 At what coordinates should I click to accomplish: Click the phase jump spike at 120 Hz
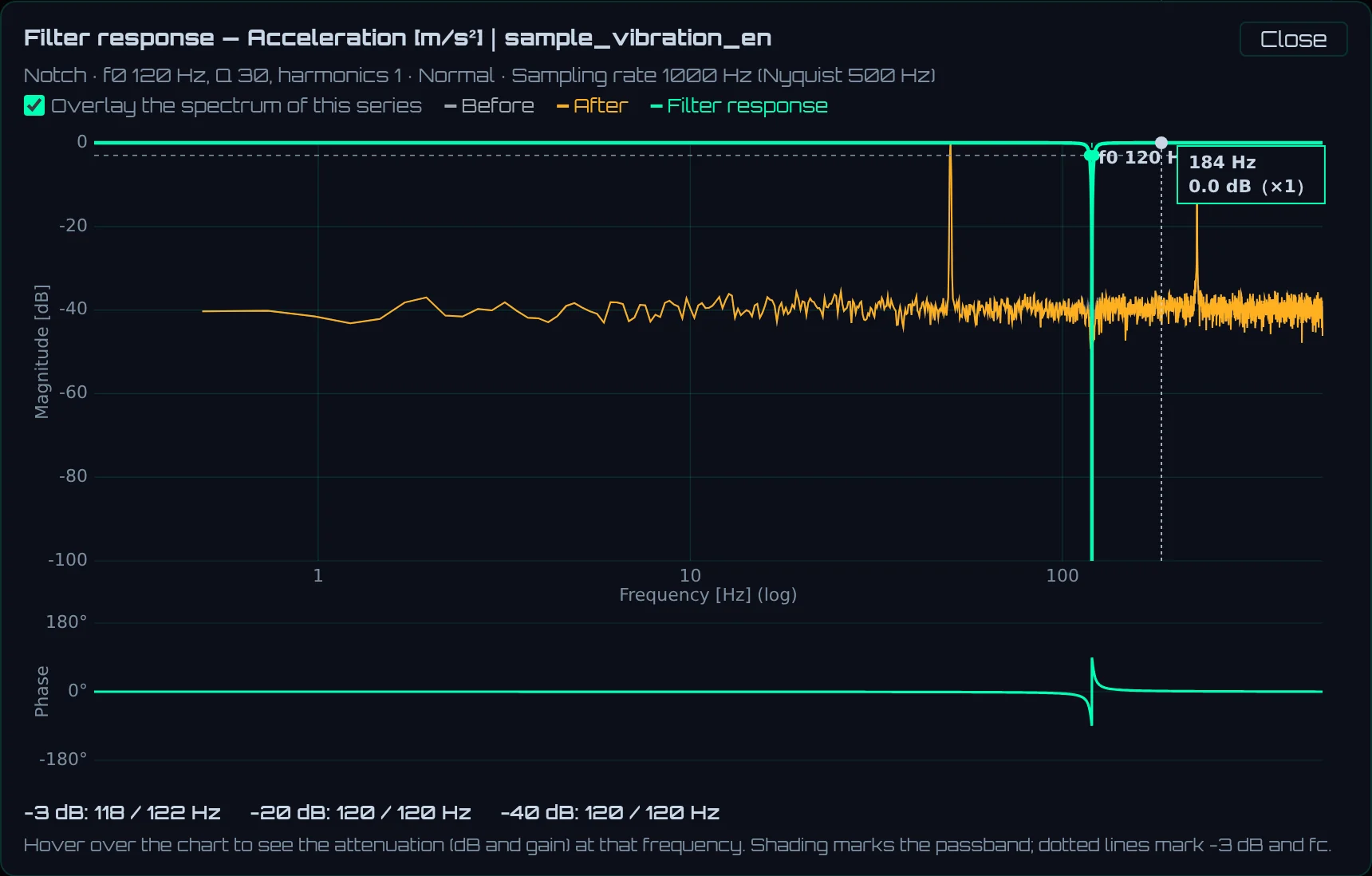click(x=1091, y=691)
